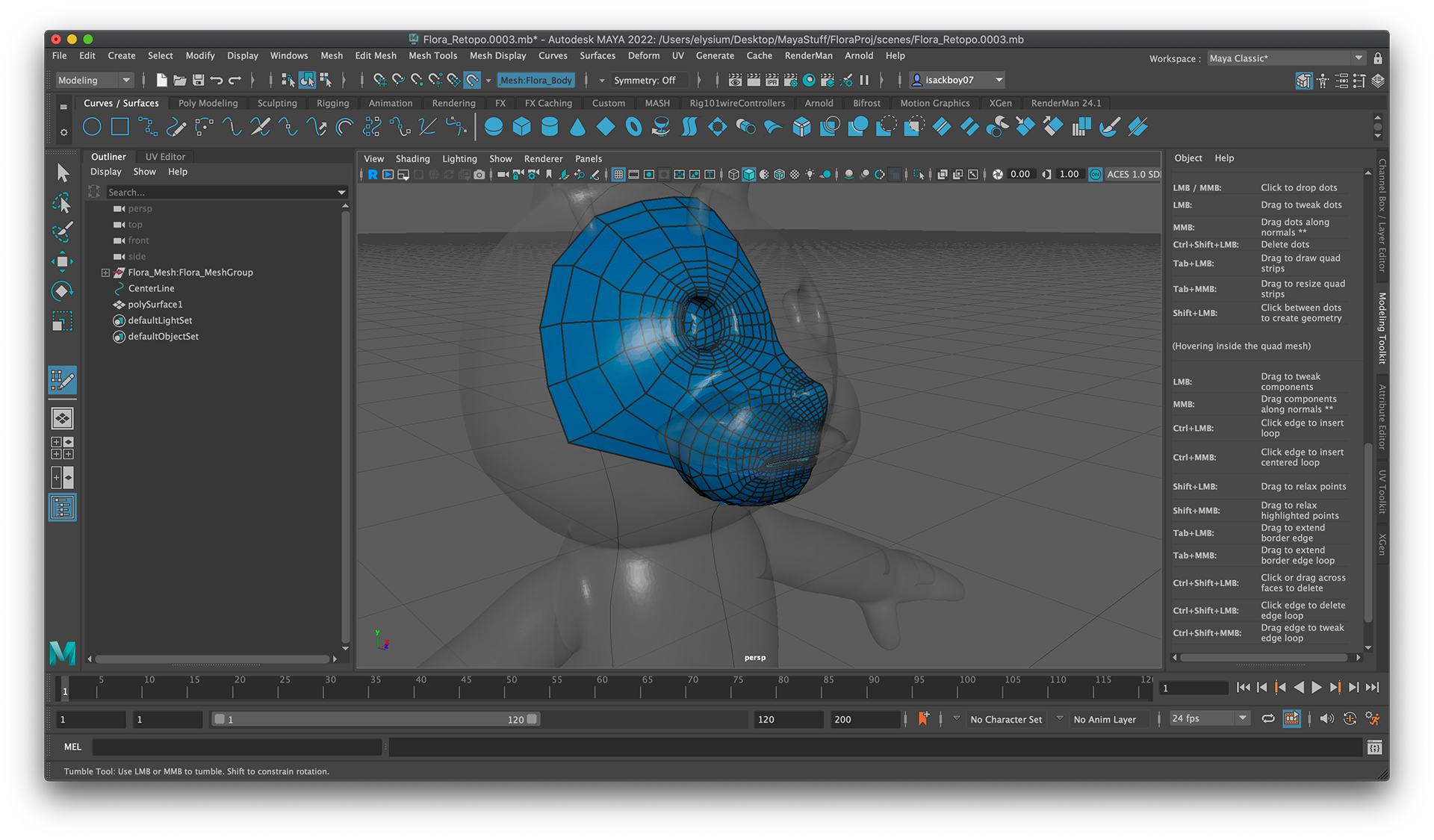This screenshot has width=1434, height=840.
Task: Activate the Select tool in toolbox
Action: tap(63, 173)
